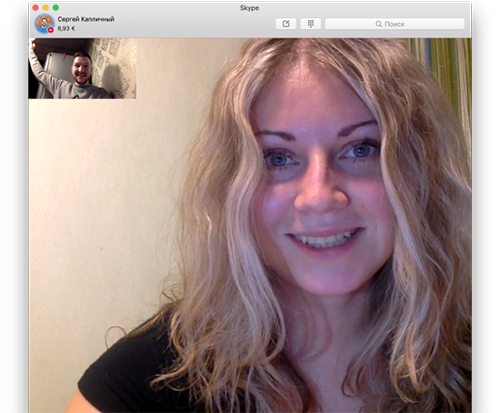Focus the Поиск search field
Screen dimensions: 500x413
[x=395, y=24]
